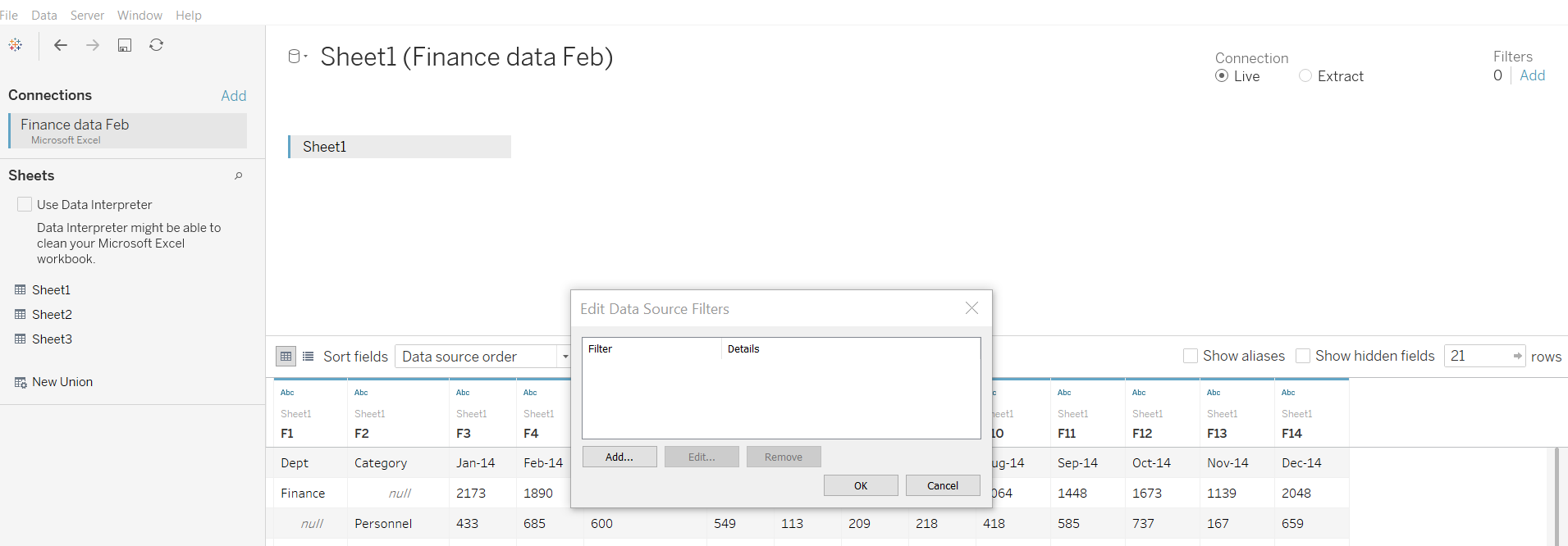Click the Tableau start page logo icon

click(16, 45)
